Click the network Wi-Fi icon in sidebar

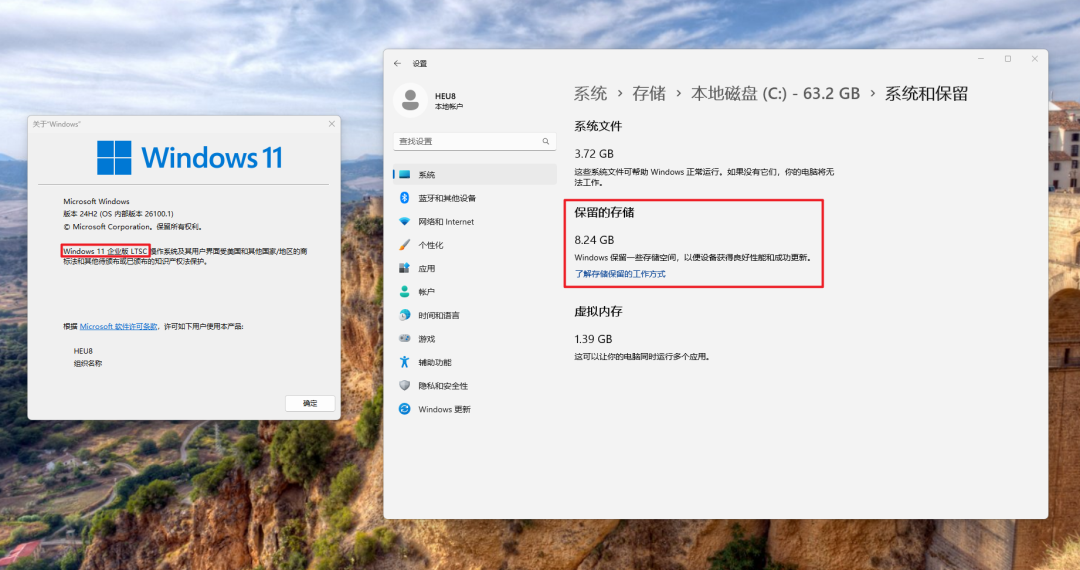[404, 222]
